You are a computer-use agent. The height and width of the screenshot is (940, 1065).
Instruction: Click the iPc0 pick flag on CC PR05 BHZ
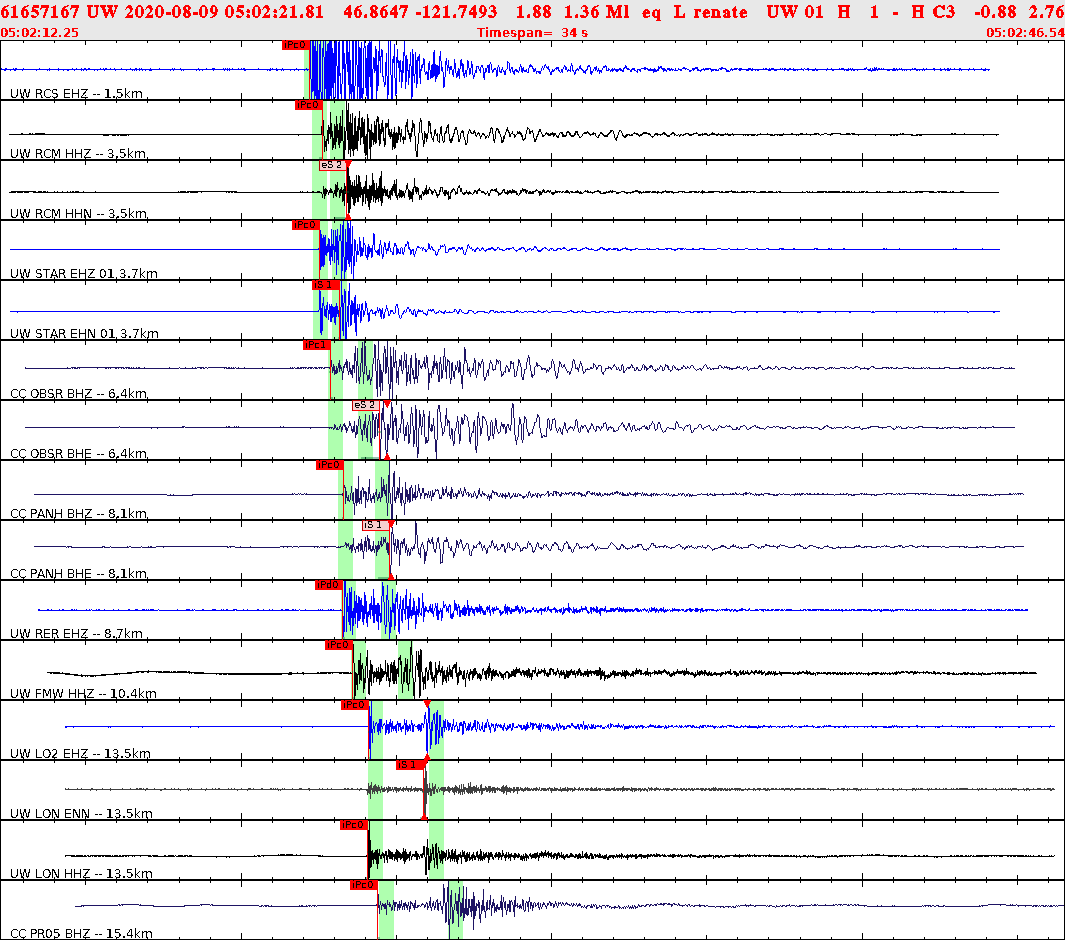[361, 884]
